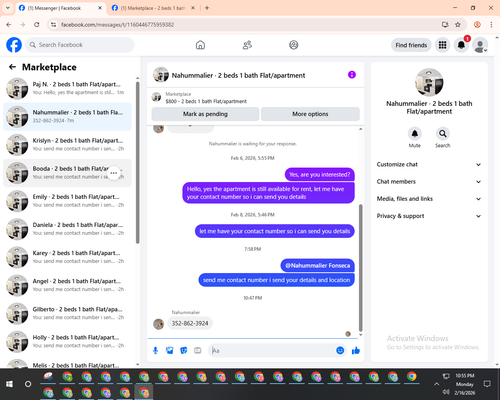The height and width of the screenshot is (400, 500).
Task: Choose a sticker icon
Action: coord(184,350)
